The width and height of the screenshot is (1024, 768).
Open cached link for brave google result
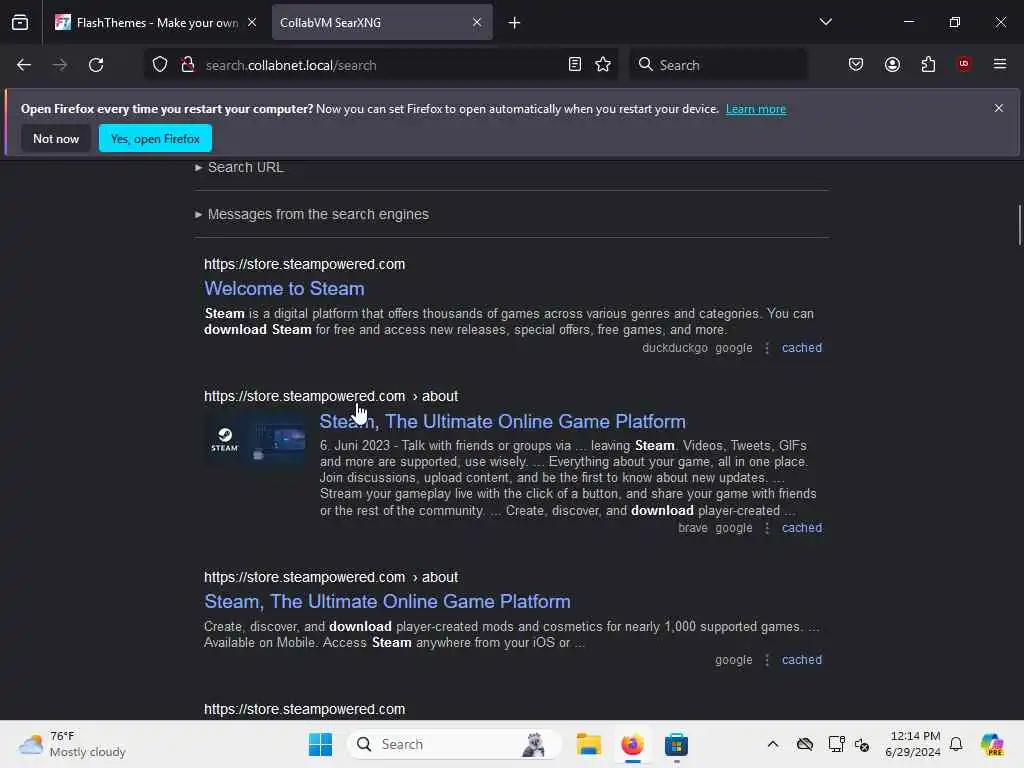coord(802,528)
